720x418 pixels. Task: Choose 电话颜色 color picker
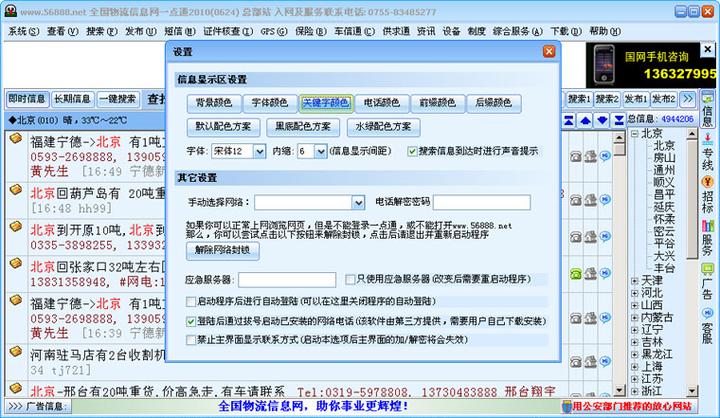coord(382,103)
